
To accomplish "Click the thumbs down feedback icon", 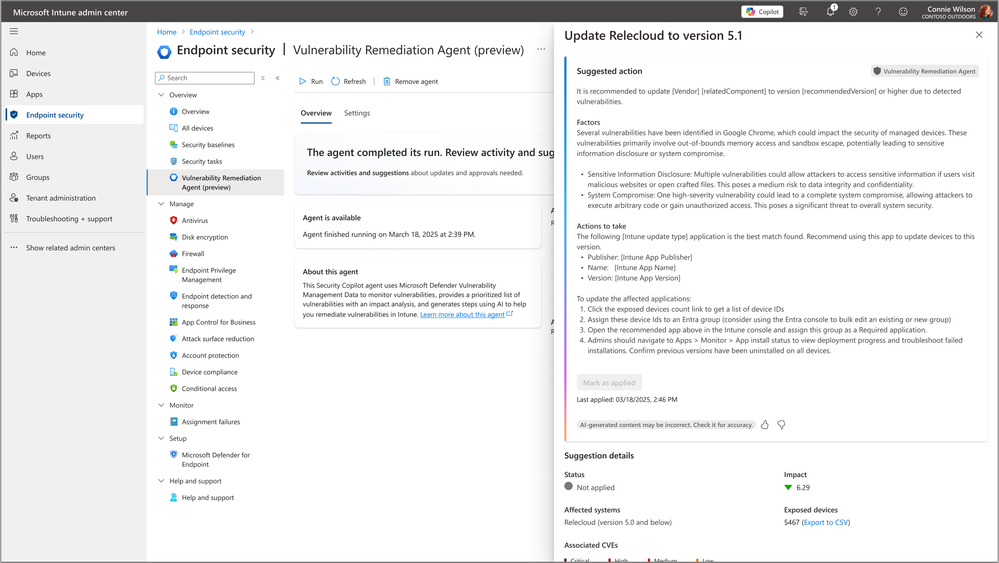I will pyautogui.click(x=781, y=425).
